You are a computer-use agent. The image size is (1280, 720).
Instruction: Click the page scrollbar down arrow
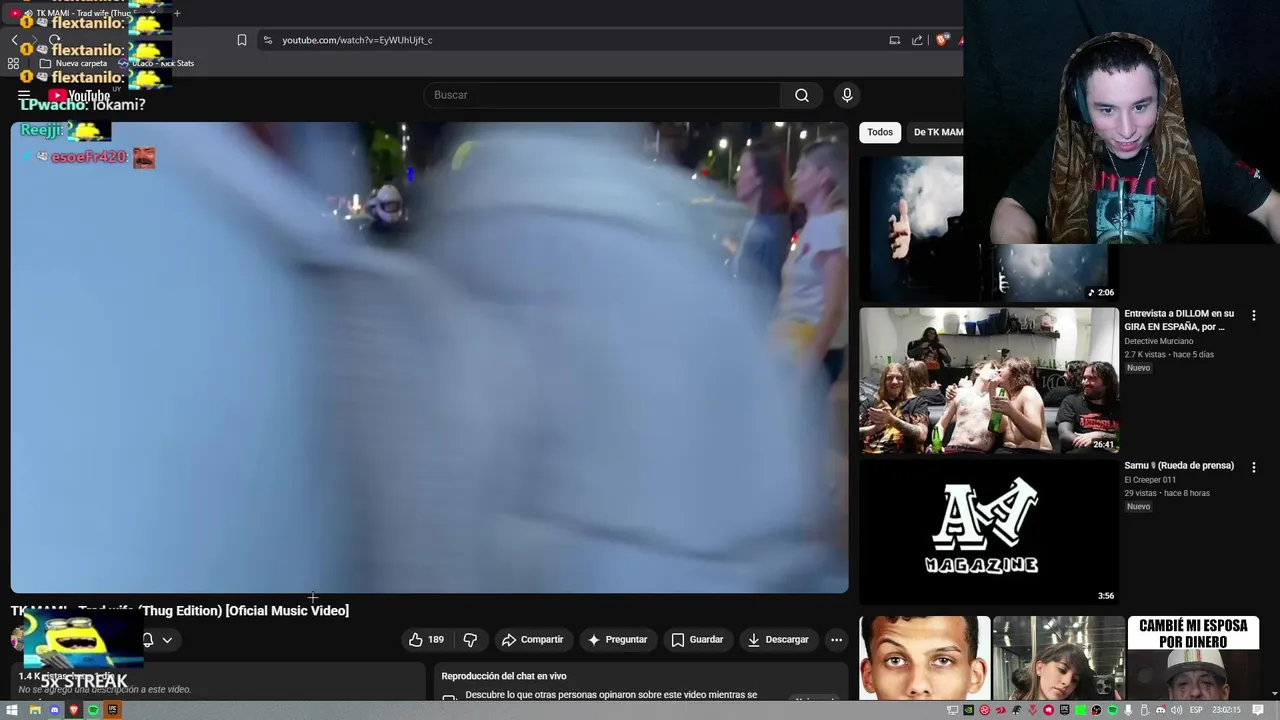(x=1273, y=693)
